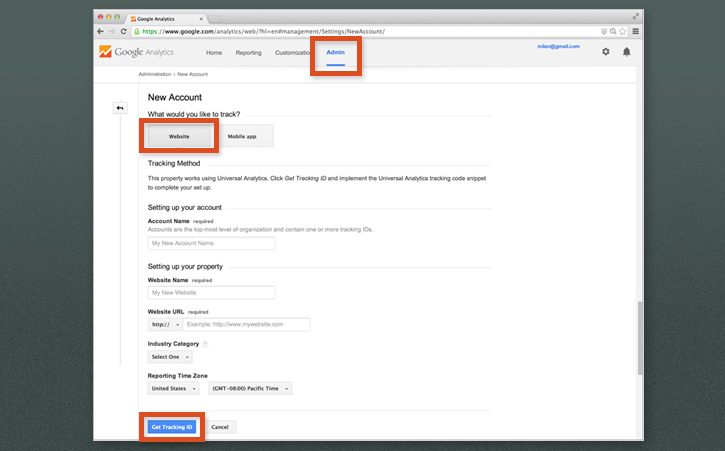Click the back arrow icon beside New Account
725x451 pixels.
(x=120, y=108)
